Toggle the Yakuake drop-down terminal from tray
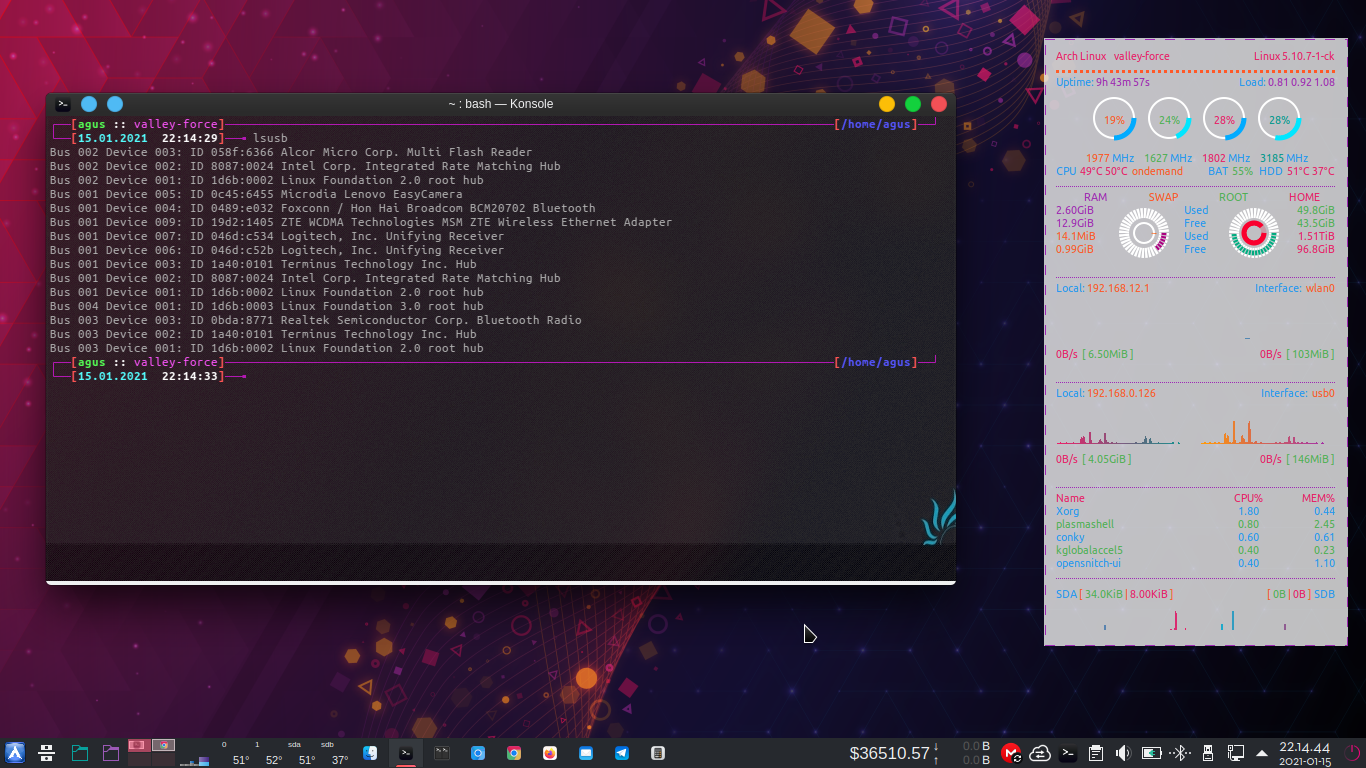This screenshot has width=1366, height=768. 1068,753
